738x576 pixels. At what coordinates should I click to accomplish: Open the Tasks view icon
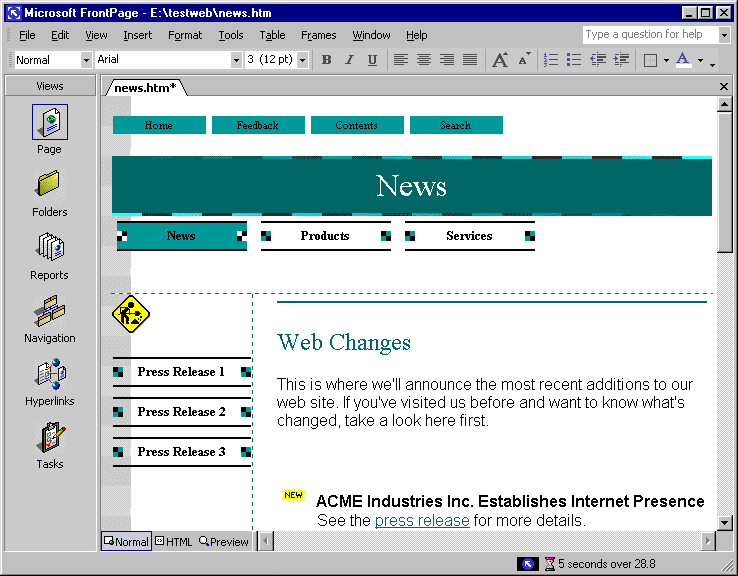click(x=50, y=438)
